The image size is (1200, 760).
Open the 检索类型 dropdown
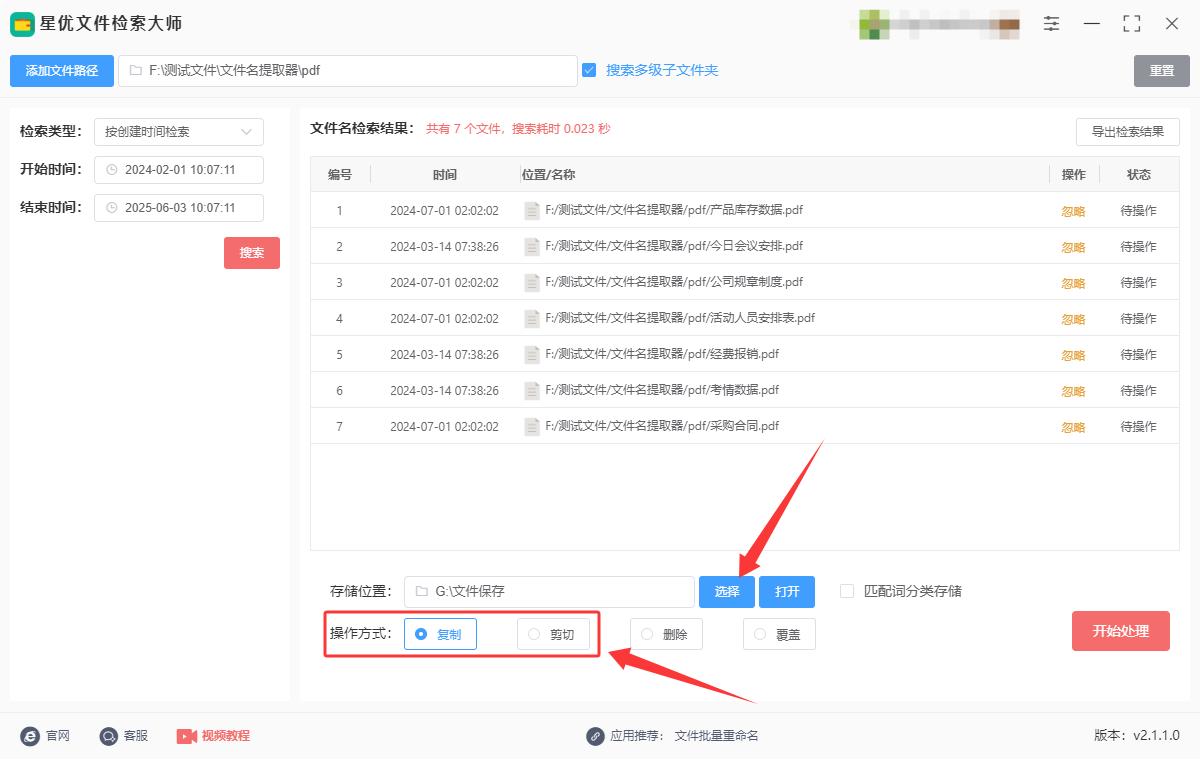[179, 132]
